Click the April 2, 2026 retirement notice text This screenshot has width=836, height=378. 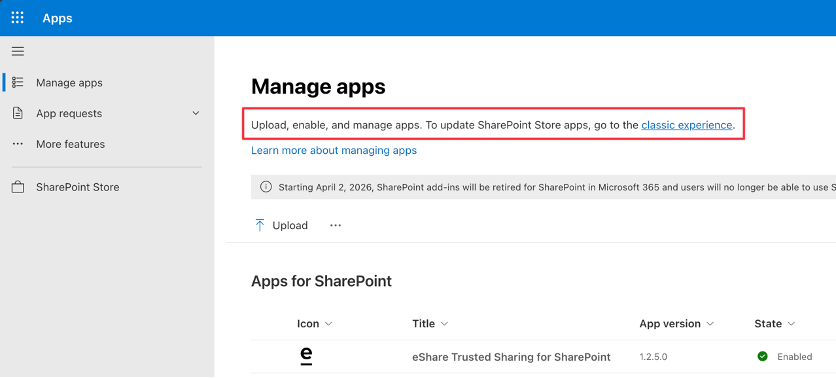(557, 187)
